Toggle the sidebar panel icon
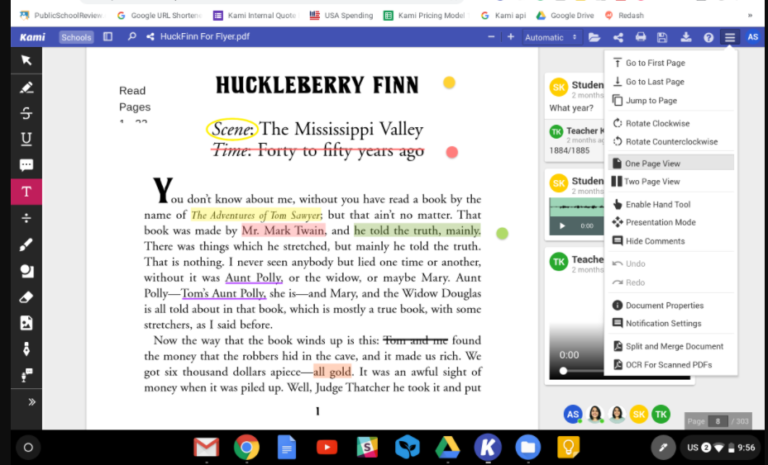Image resolution: width=768 pixels, height=465 pixels. pyautogui.click(x=108, y=37)
